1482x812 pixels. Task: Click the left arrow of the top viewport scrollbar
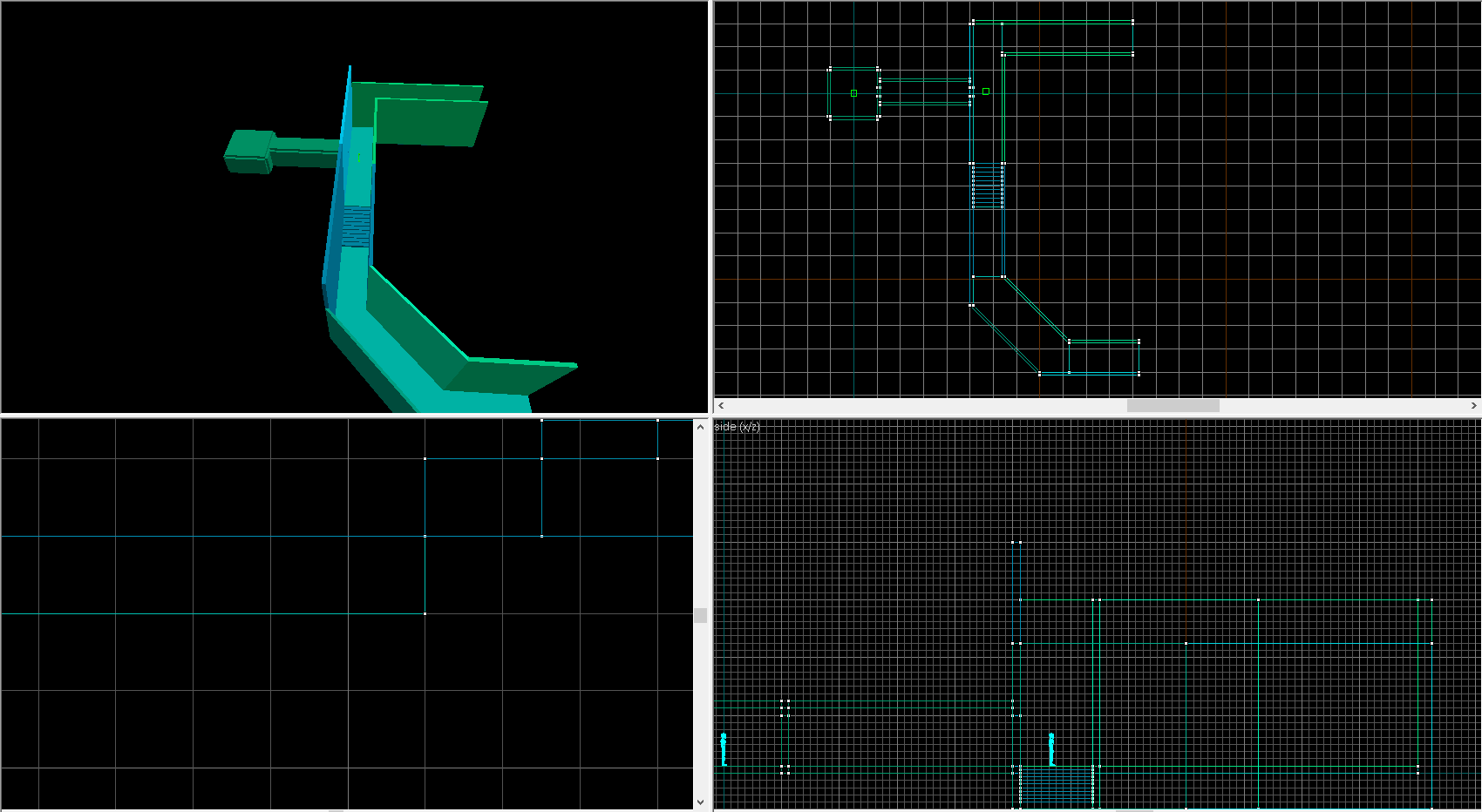coord(720,404)
